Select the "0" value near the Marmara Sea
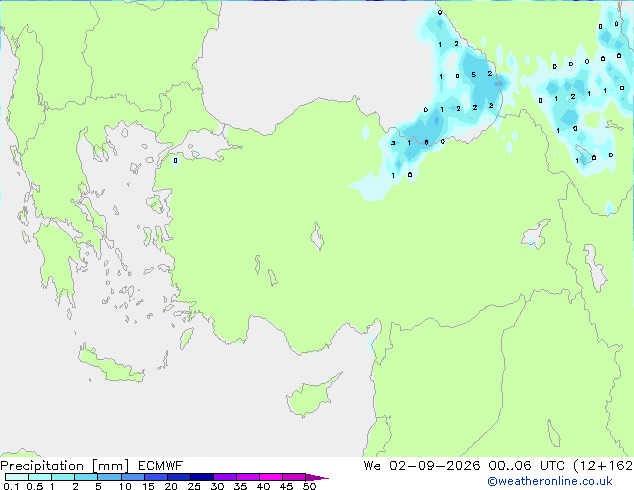This screenshot has height=490, width=634. (x=175, y=161)
